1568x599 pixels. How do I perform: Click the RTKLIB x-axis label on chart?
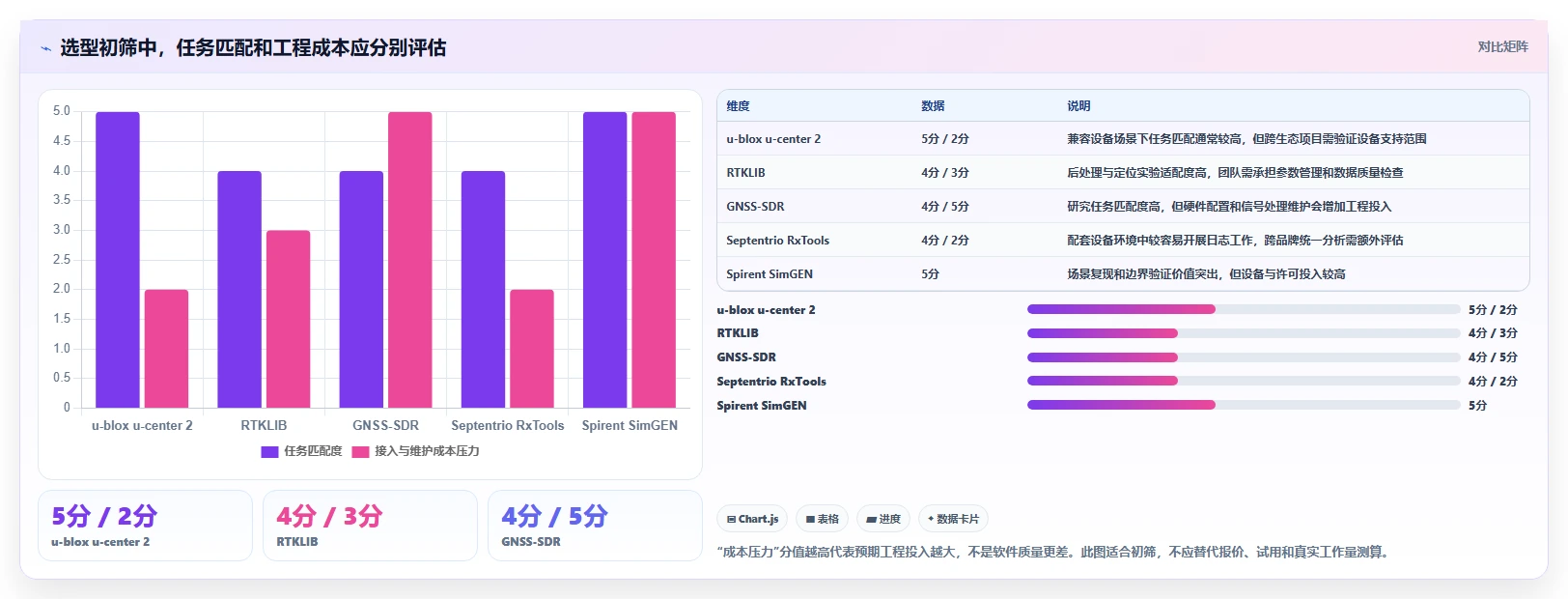264,425
